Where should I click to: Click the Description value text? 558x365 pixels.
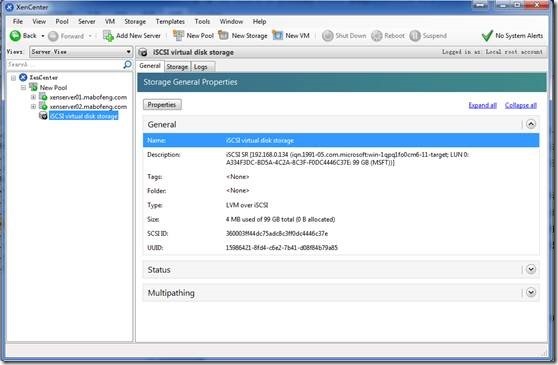pos(347,159)
